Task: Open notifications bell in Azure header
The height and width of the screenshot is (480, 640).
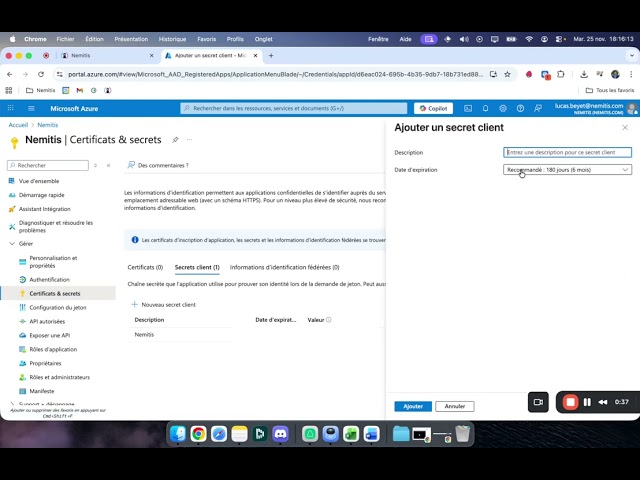Action: 485,108
